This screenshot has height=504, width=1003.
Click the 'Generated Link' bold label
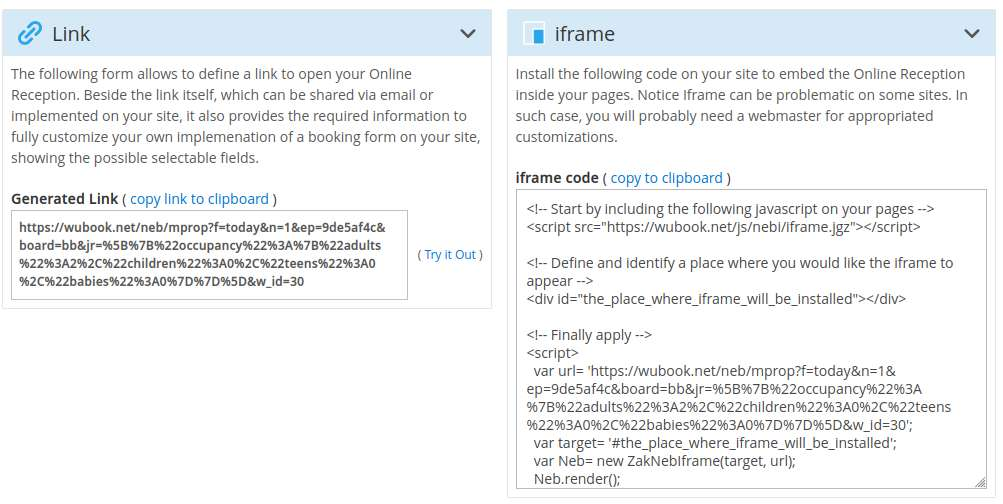[x=65, y=199]
